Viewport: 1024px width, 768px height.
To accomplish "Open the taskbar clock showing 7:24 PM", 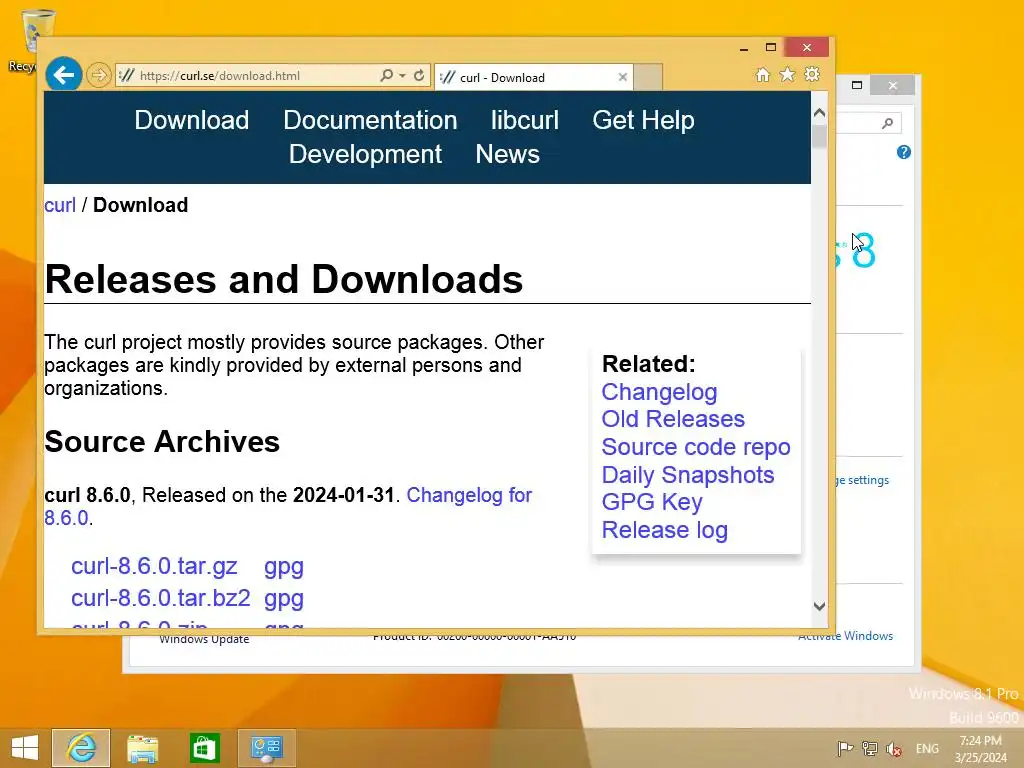I will [x=980, y=749].
